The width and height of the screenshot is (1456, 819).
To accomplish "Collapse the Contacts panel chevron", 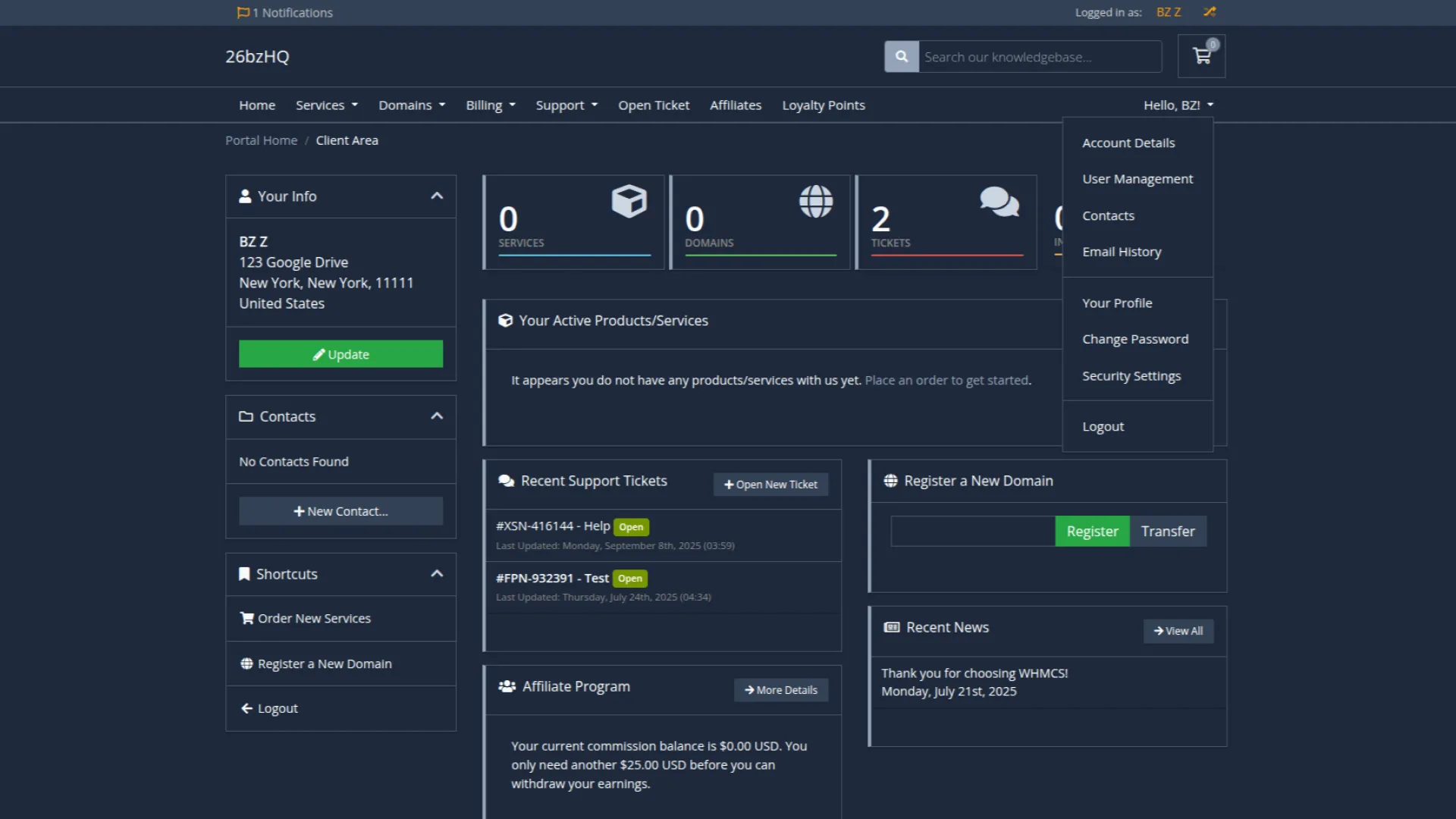I will click(x=437, y=416).
